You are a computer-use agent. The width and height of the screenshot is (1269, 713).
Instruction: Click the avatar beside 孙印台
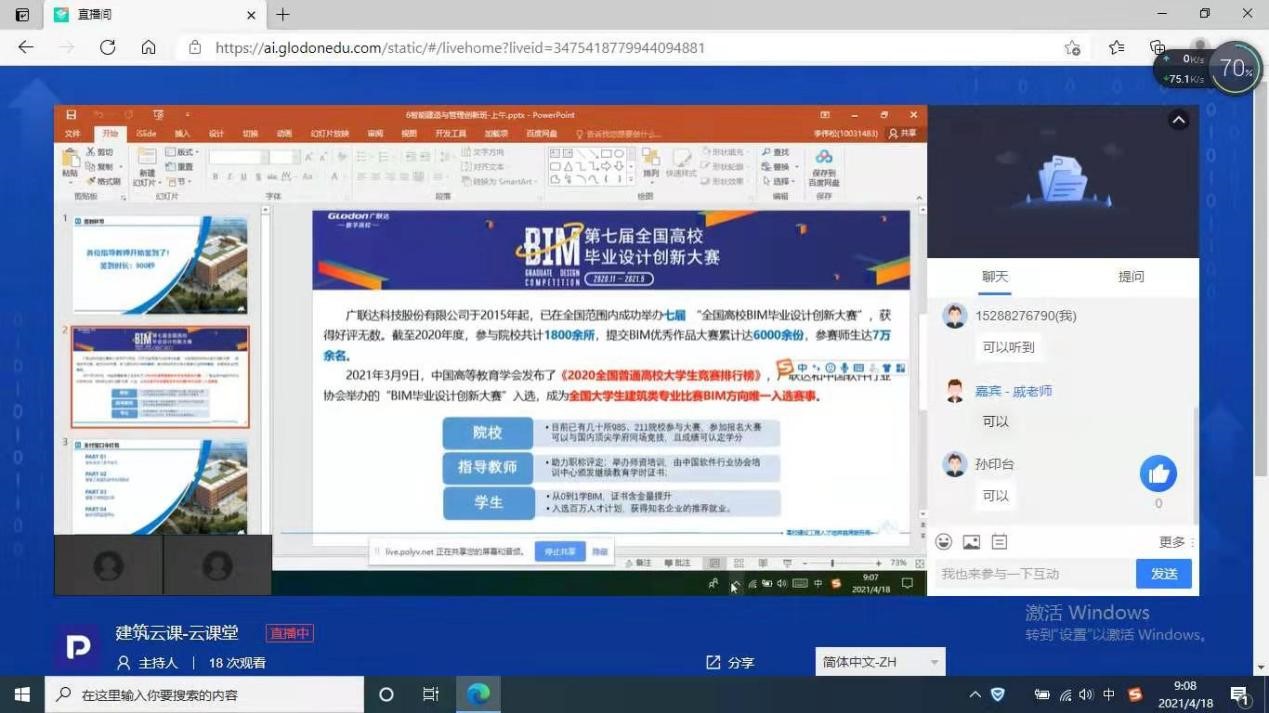(955, 464)
